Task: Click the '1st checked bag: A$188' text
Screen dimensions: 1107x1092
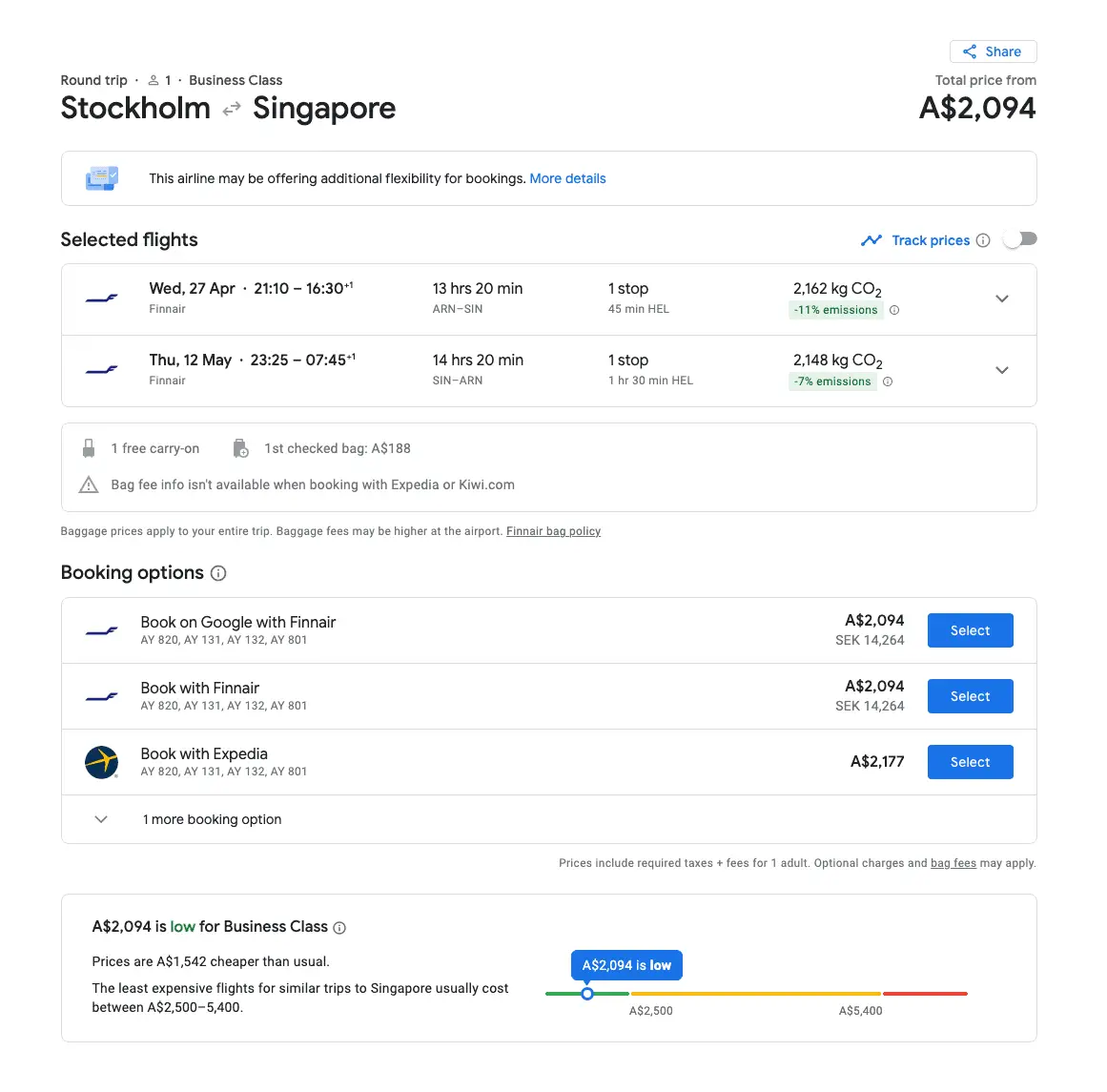Action: tap(337, 448)
